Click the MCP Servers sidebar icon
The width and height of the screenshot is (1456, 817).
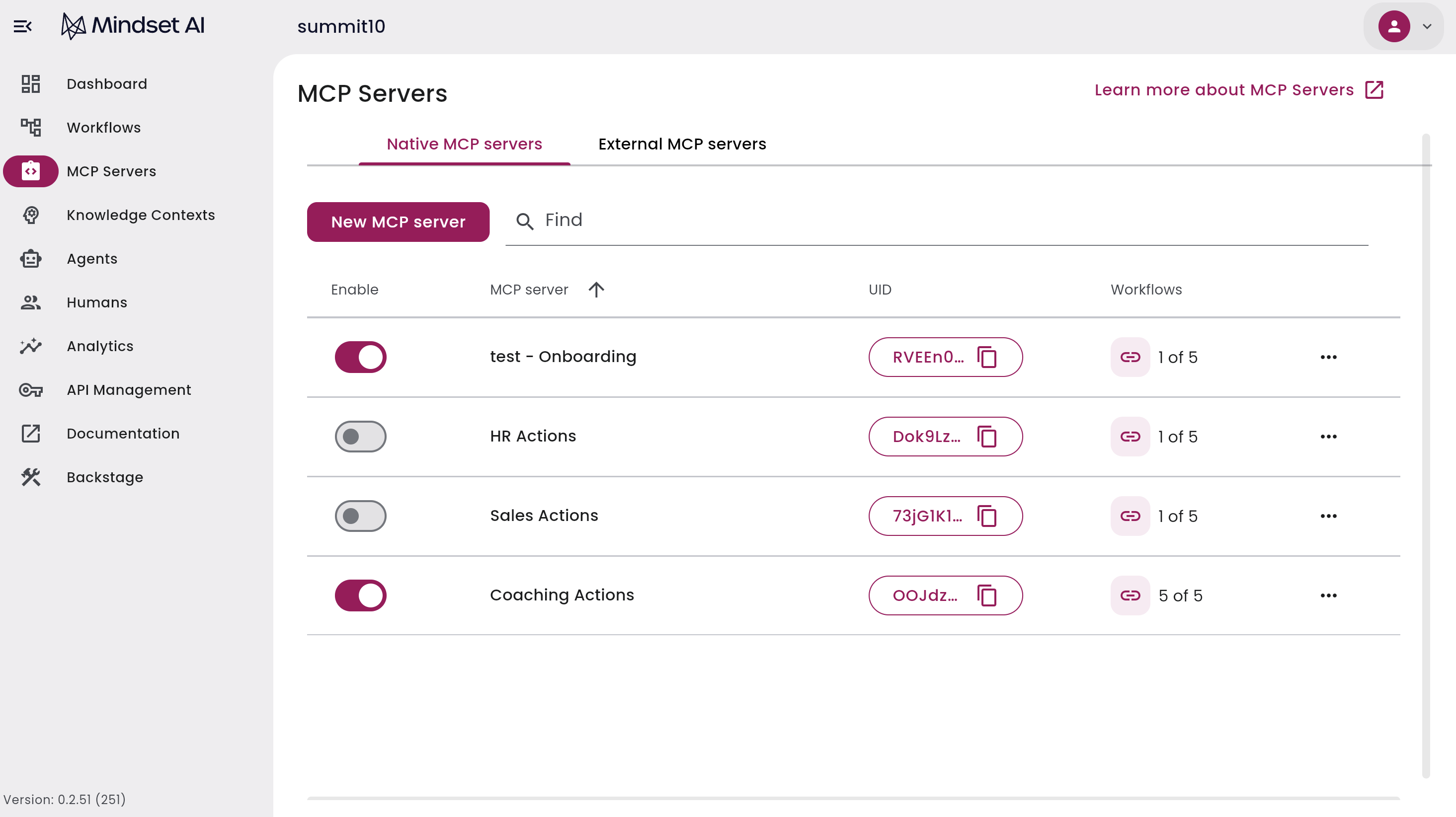tap(30, 171)
